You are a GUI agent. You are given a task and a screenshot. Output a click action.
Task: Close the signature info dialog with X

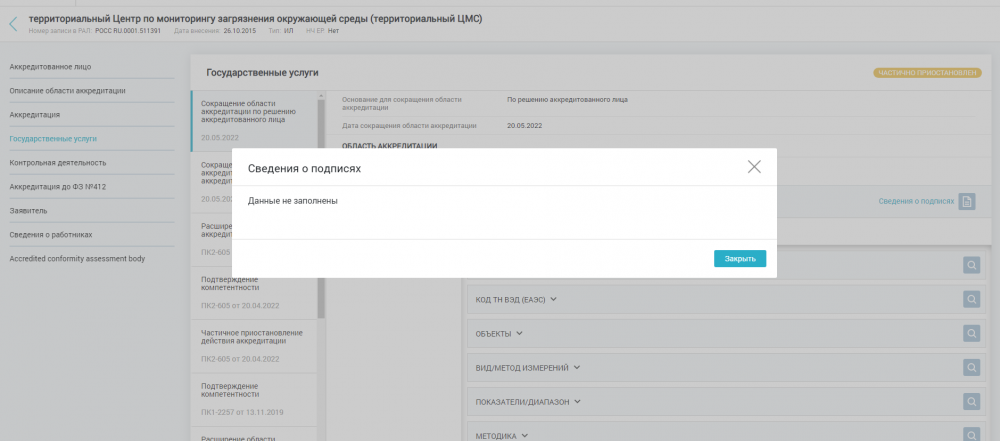(x=754, y=167)
